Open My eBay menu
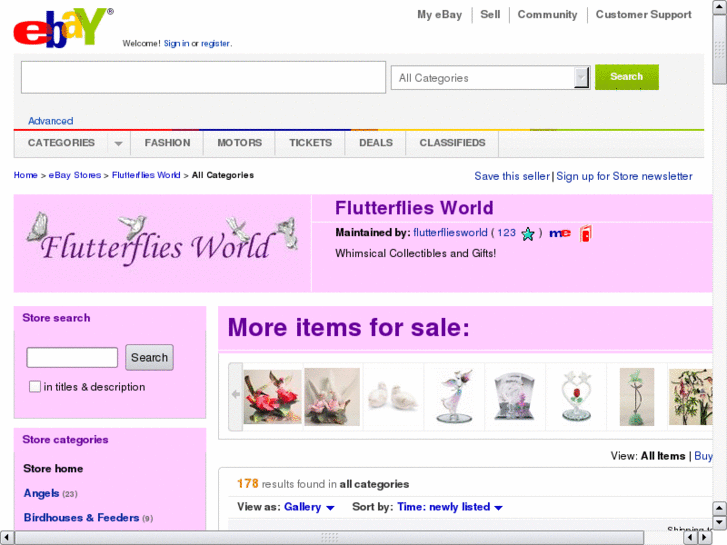This screenshot has width=727, height=545. tap(440, 15)
